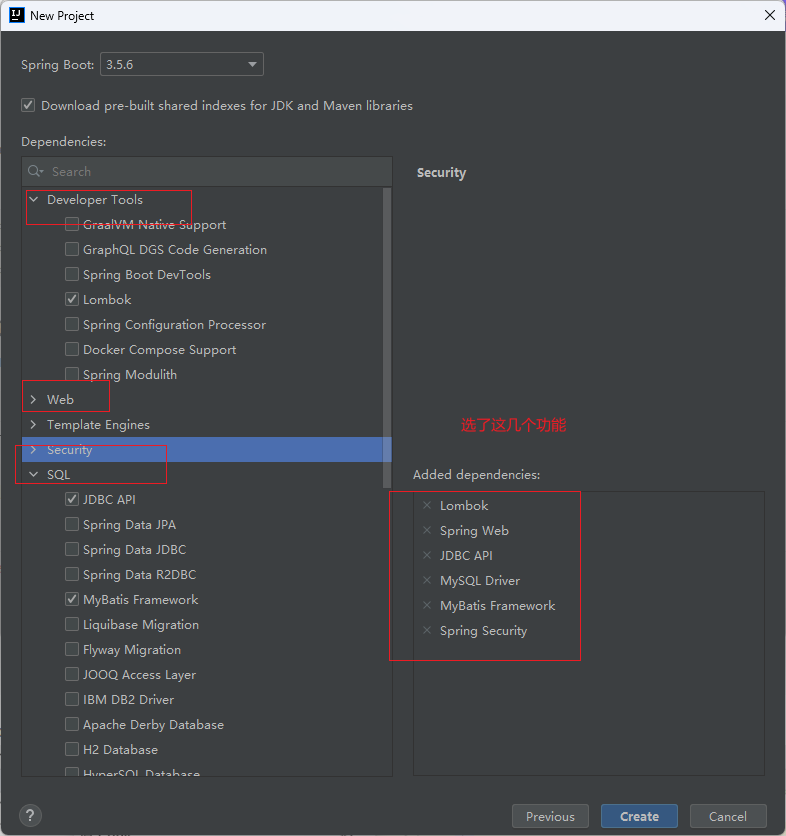Remove MyBatis Framework from added dependencies

(x=427, y=606)
